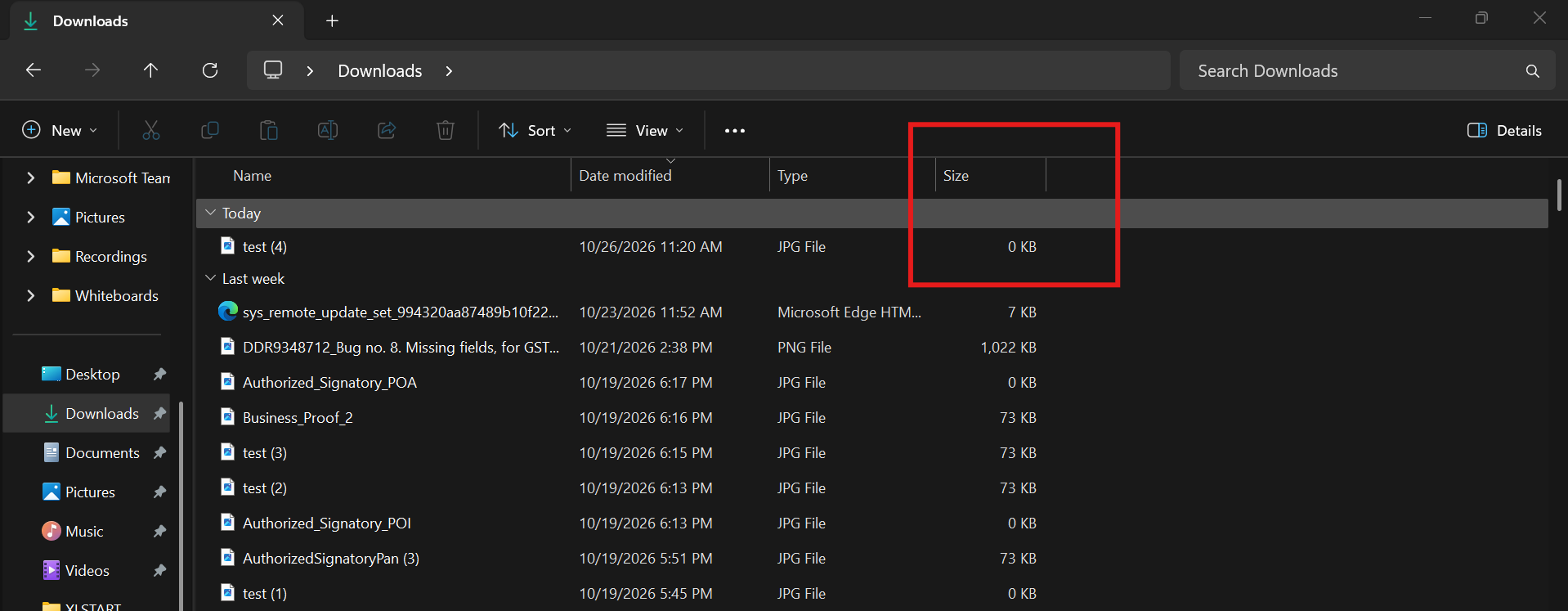1568x611 pixels.
Task: Go up one folder level arrow
Action: (150, 70)
